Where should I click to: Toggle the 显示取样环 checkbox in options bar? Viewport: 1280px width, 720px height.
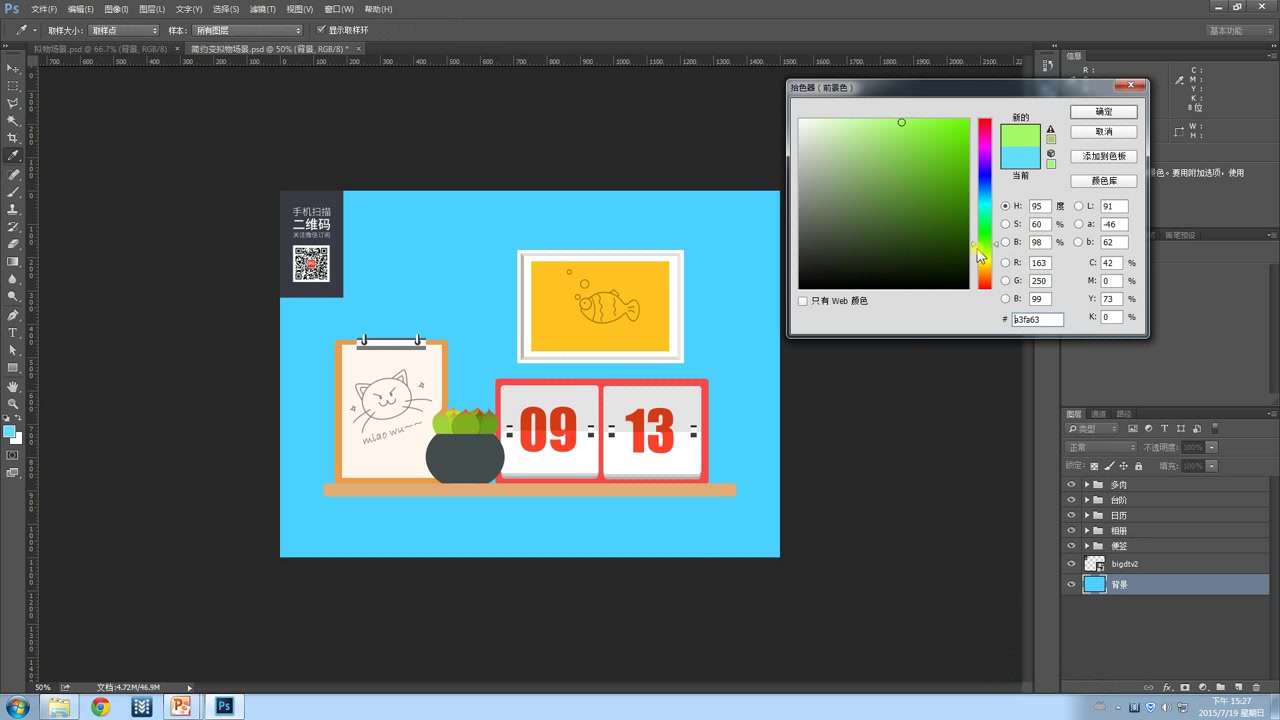320,30
